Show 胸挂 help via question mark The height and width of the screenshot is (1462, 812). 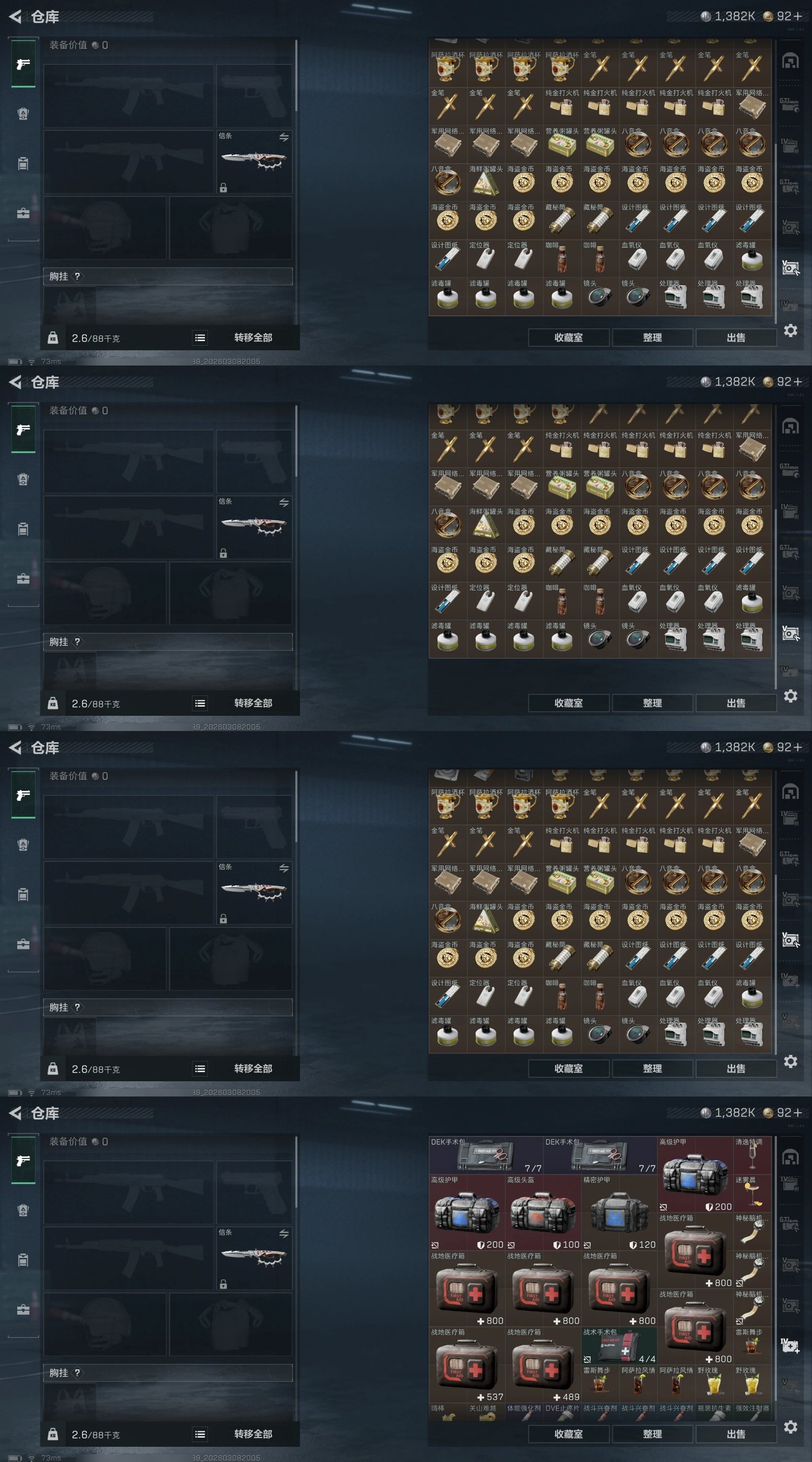(x=77, y=1373)
